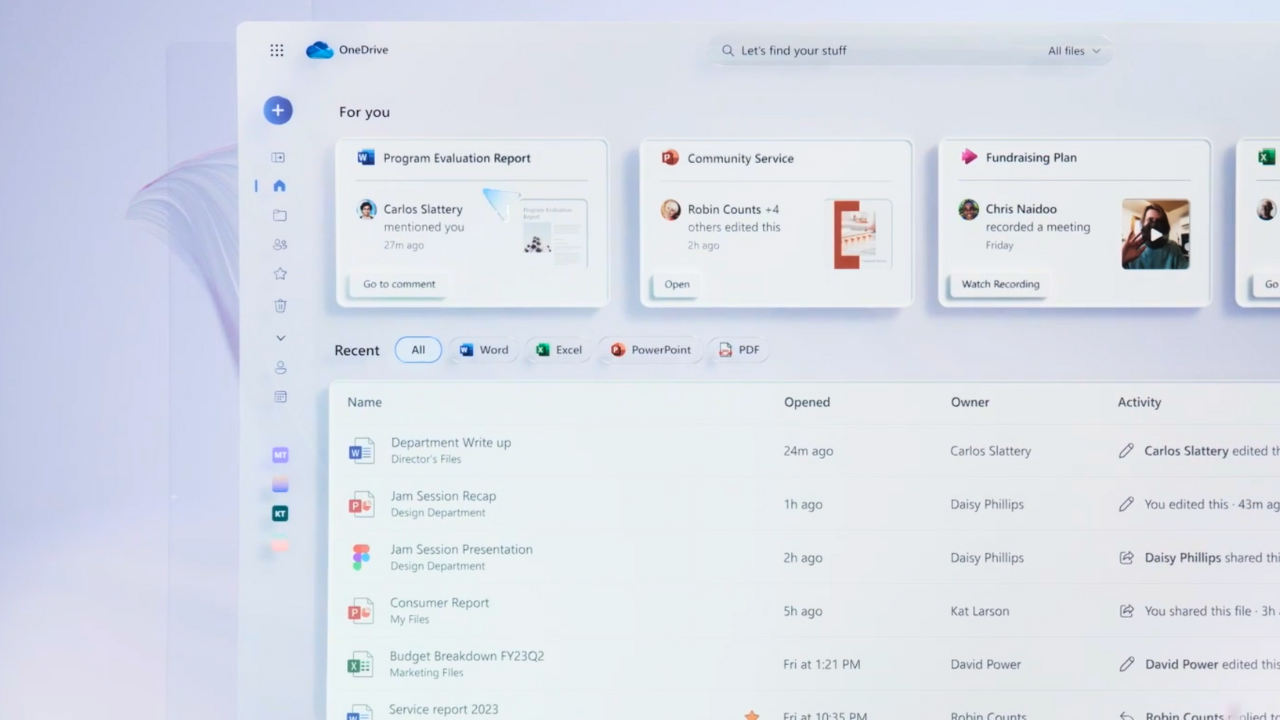Screen dimensions: 1280x720
Task: Click Watch Recording on the Fundraising Plan card
Action: pos(1000,283)
